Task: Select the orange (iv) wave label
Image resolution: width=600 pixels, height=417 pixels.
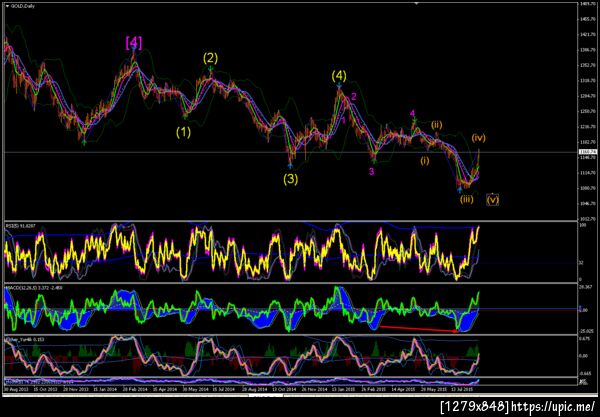Action: pyautogui.click(x=478, y=138)
